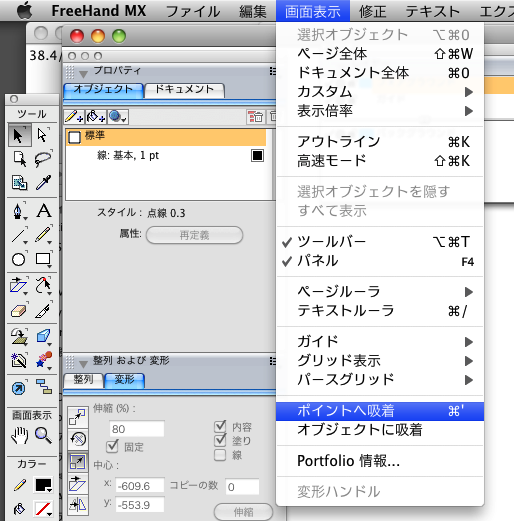
Task: Select the Knife tool
Action: click(x=43, y=311)
